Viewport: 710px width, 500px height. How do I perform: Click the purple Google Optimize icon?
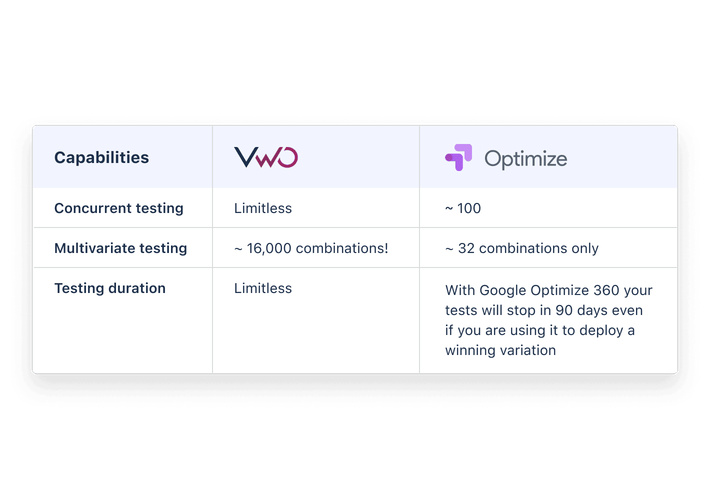tap(458, 157)
